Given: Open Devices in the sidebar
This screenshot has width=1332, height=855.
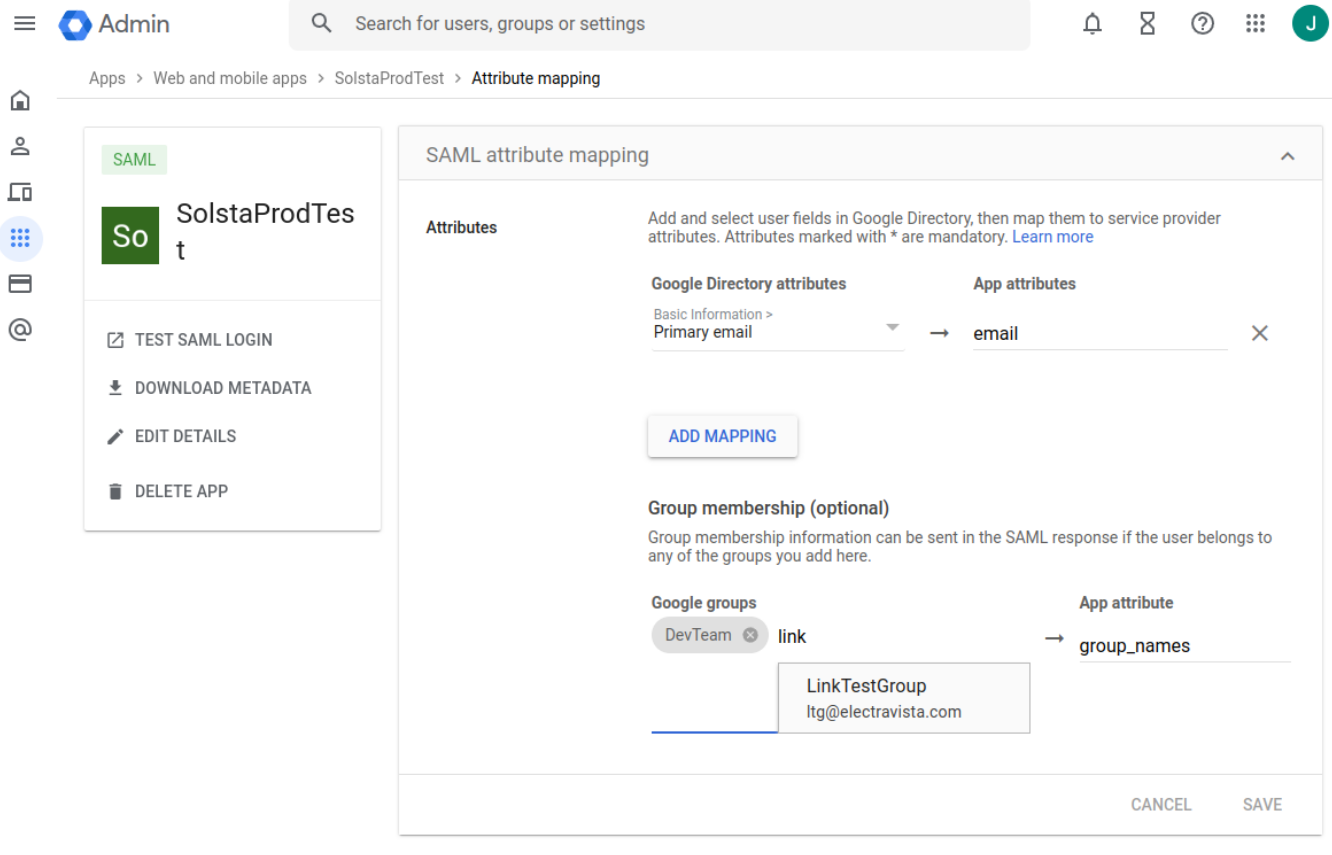Looking at the screenshot, I should 20,192.
